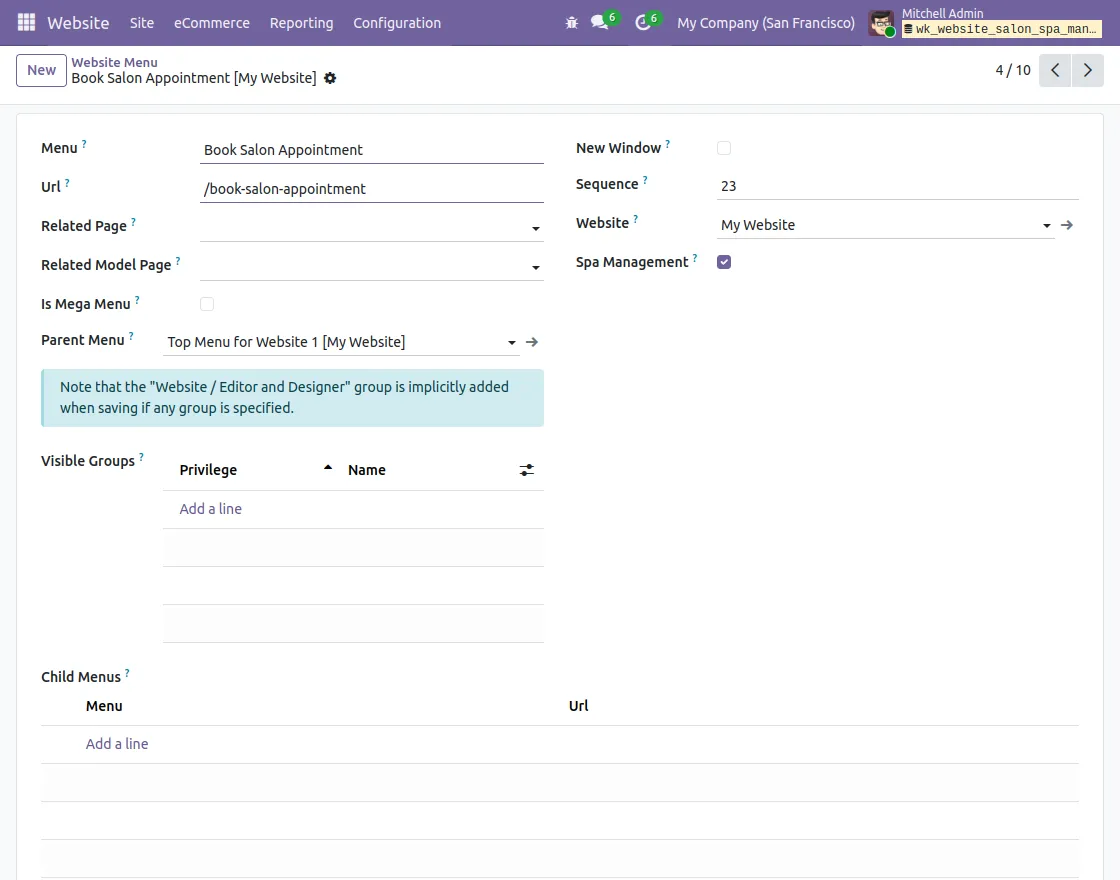Click the Child Menus Url column header
Viewport: 1120px width, 880px height.
(579, 706)
